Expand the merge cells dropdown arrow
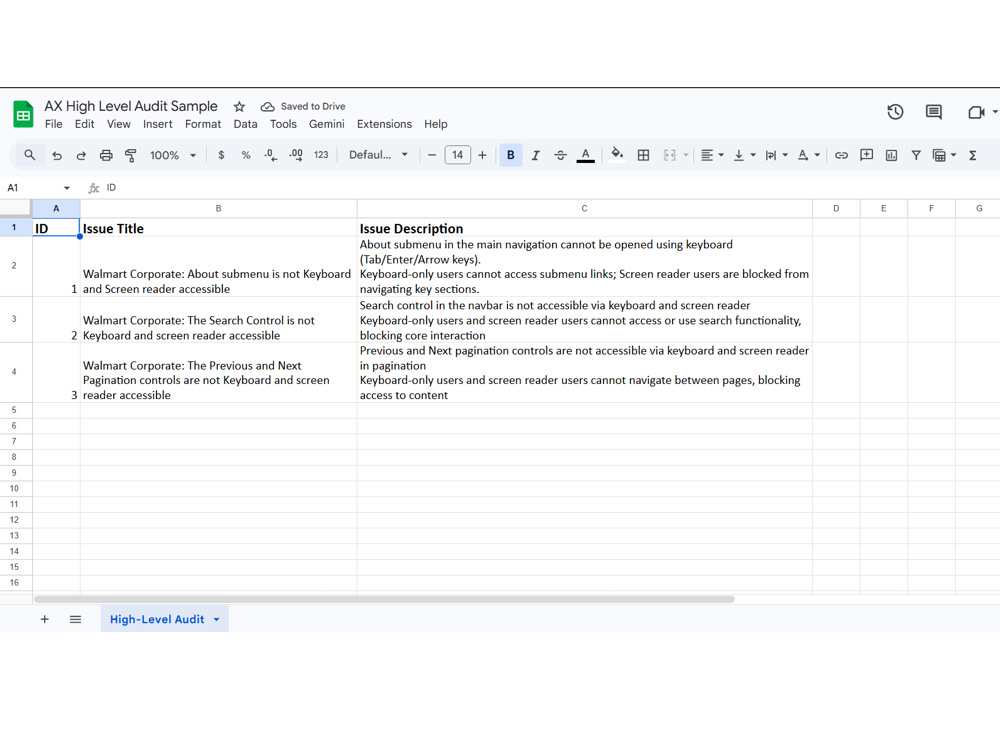This screenshot has width=1000, height=750. 686,155
